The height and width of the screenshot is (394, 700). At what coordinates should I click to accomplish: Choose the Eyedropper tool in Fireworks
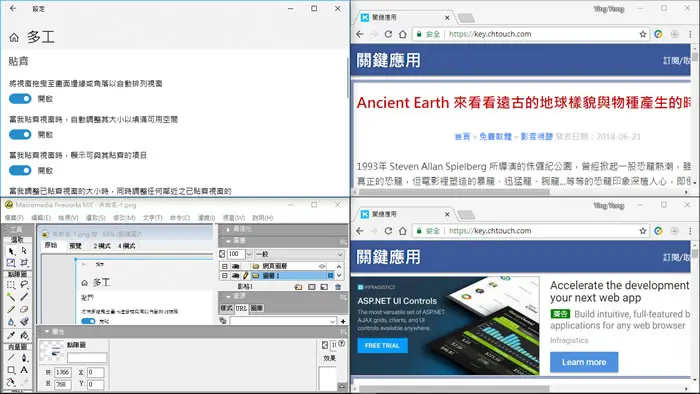pos(11,335)
